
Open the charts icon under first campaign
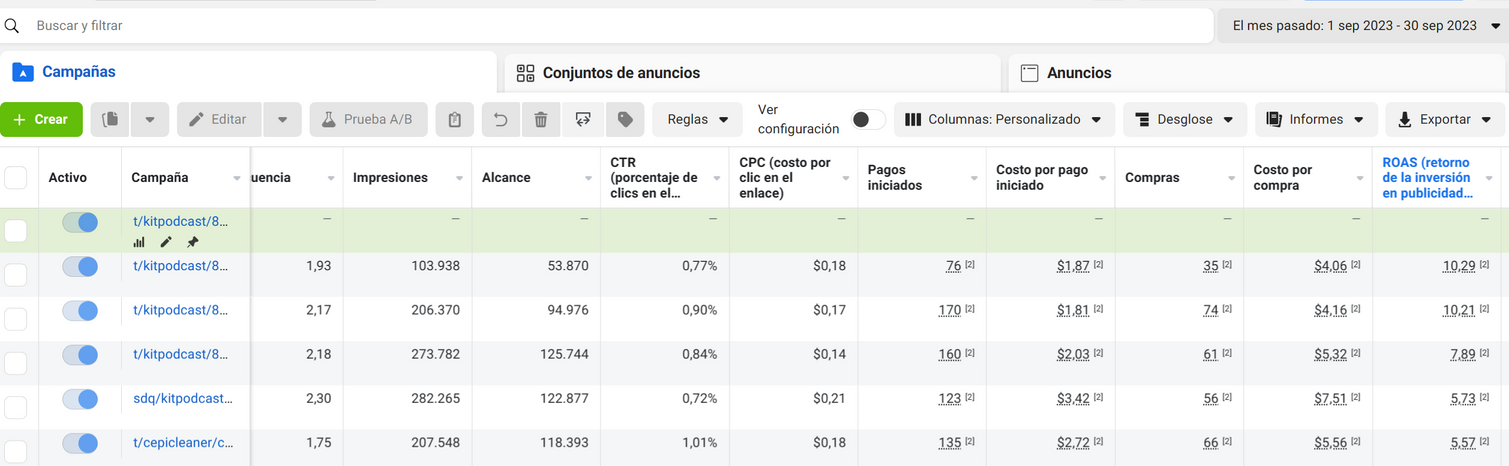(x=139, y=242)
